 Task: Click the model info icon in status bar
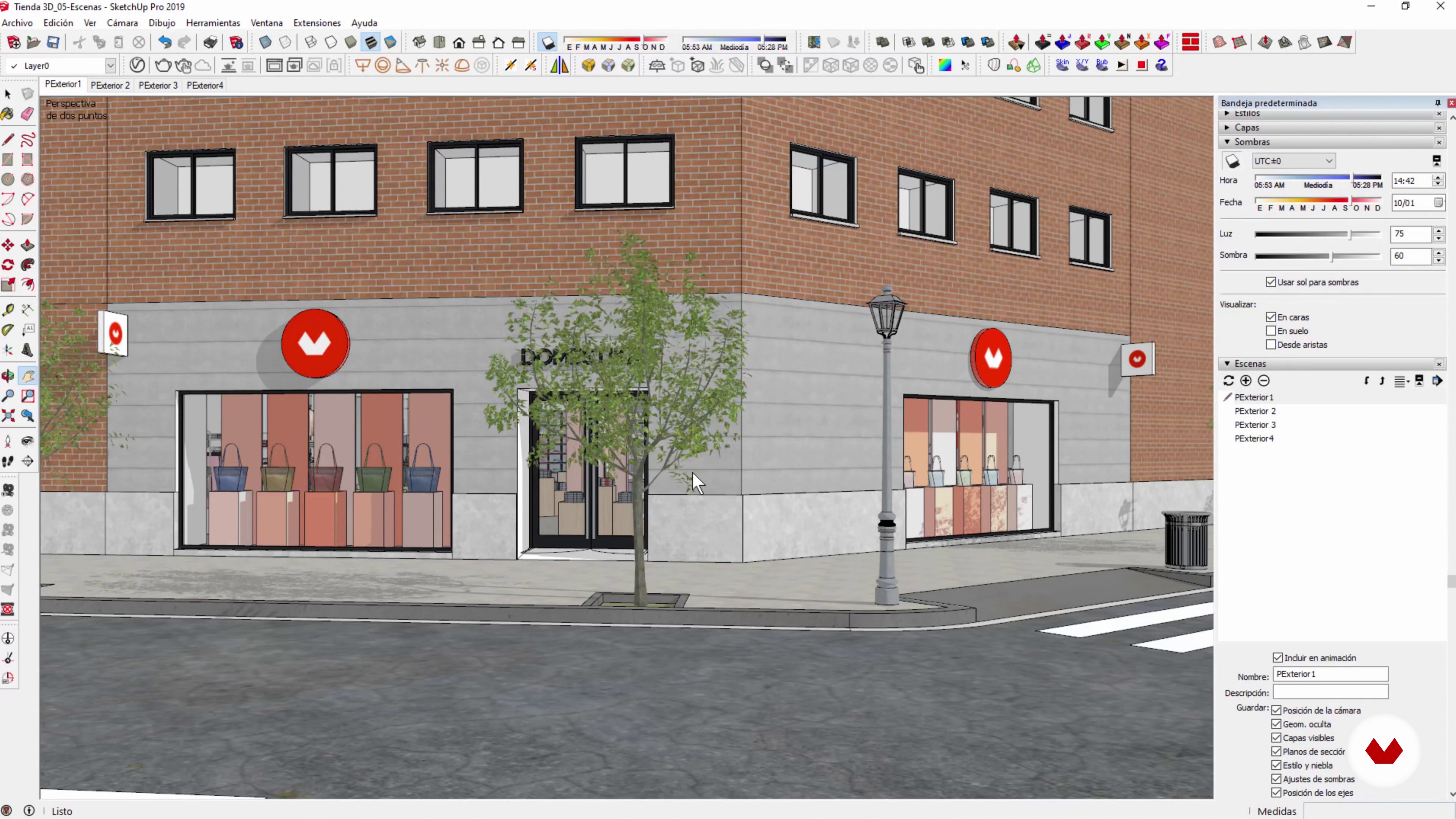tap(29, 811)
